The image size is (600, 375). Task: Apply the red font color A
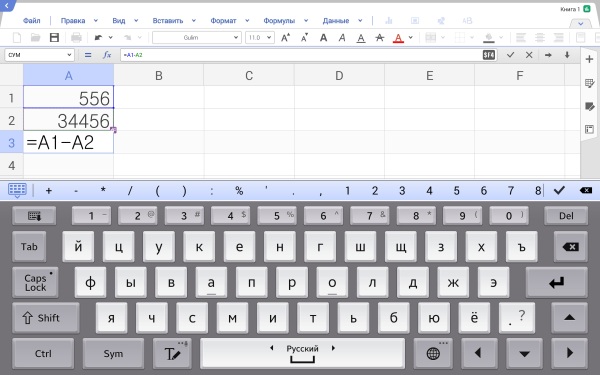(x=398, y=38)
